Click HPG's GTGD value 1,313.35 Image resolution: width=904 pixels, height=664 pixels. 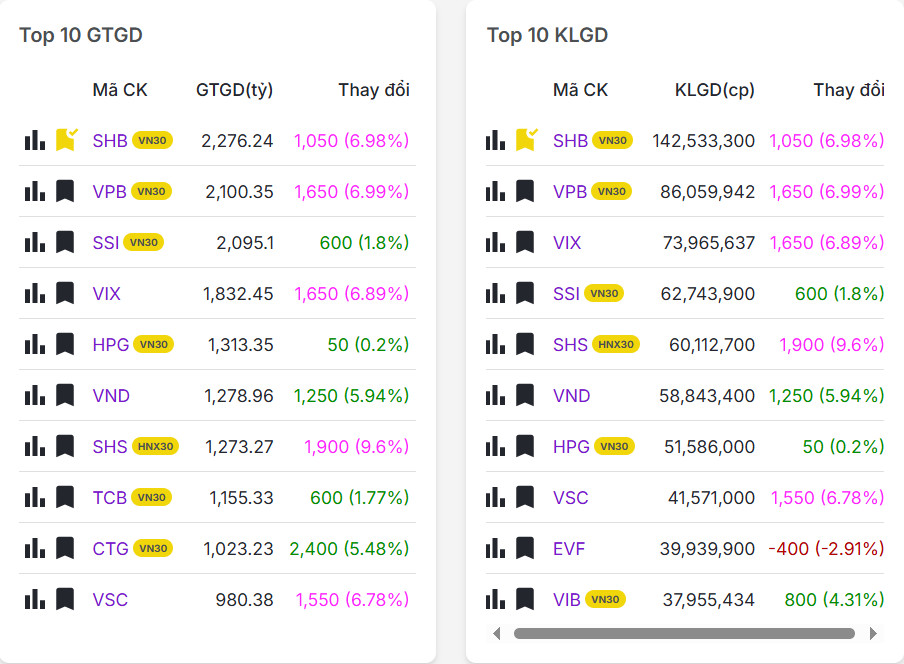240,345
